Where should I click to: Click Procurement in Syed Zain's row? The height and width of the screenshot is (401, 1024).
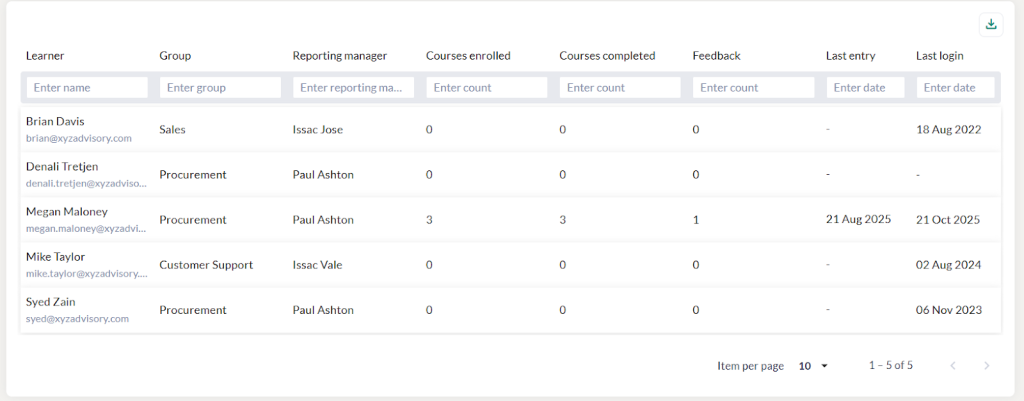click(193, 310)
